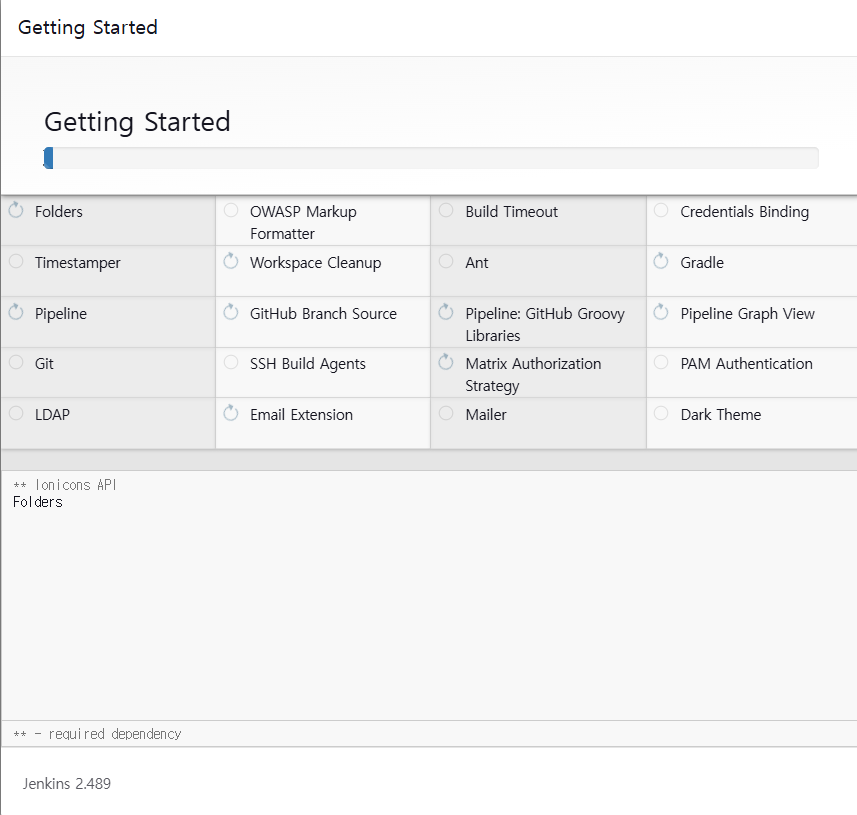The image size is (857, 815).
Task: Click the 'Gradle' plugin name
Action: click(702, 263)
